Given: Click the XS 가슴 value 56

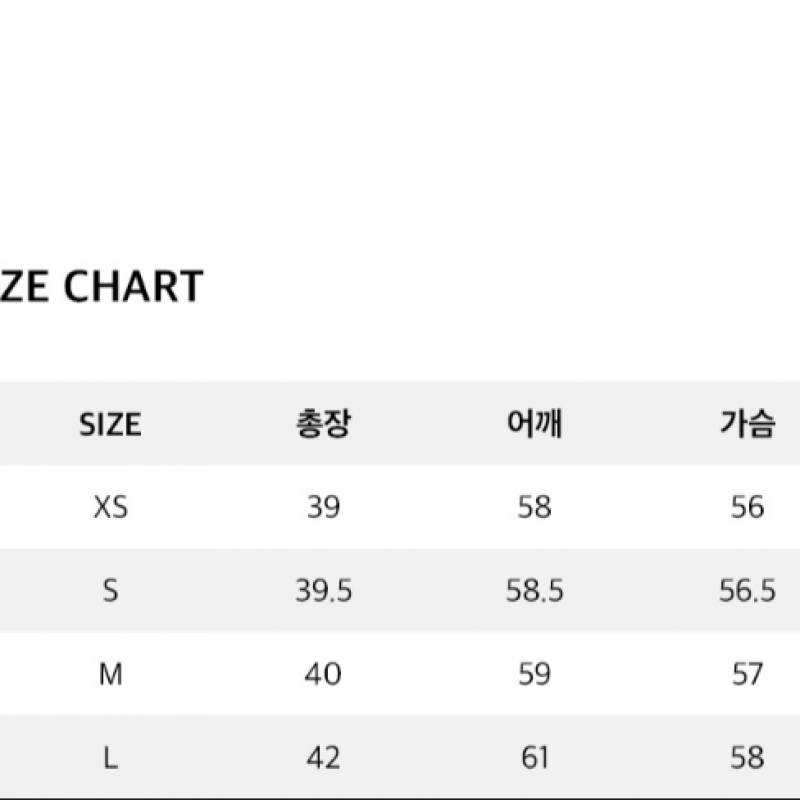Looking at the screenshot, I should 747,507.
